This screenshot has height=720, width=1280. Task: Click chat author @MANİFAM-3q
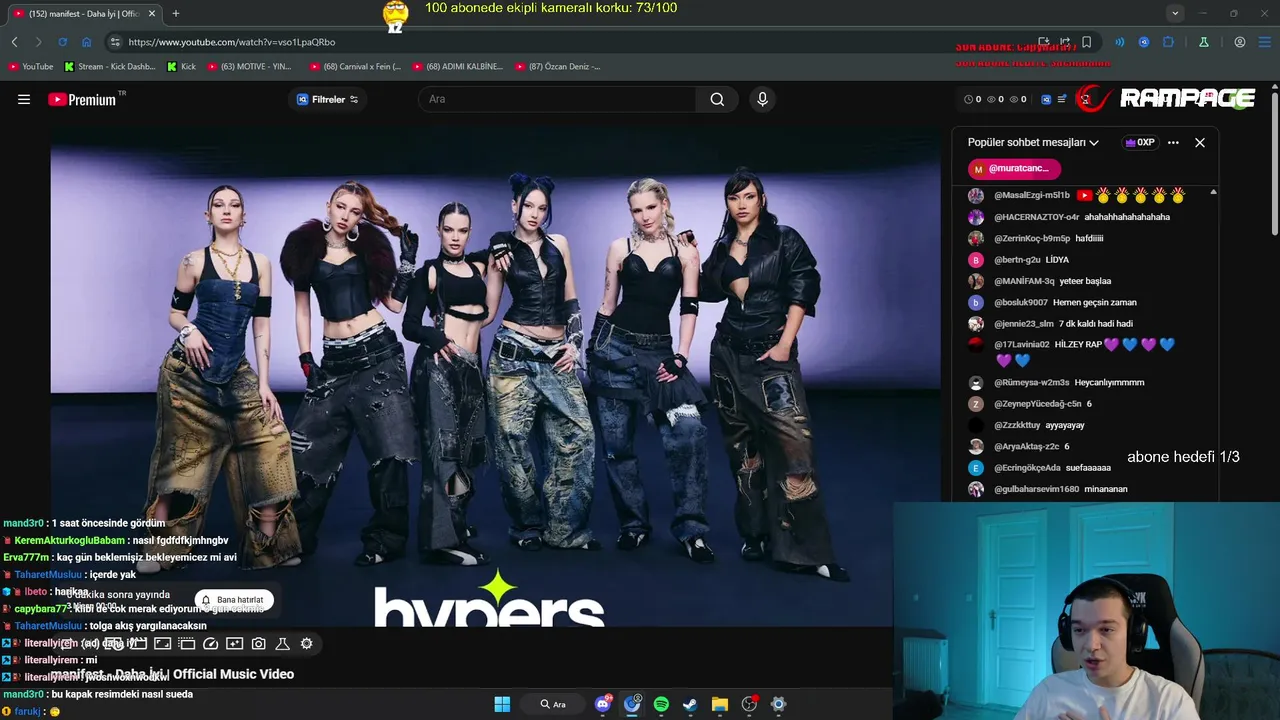(x=1024, y=281)
